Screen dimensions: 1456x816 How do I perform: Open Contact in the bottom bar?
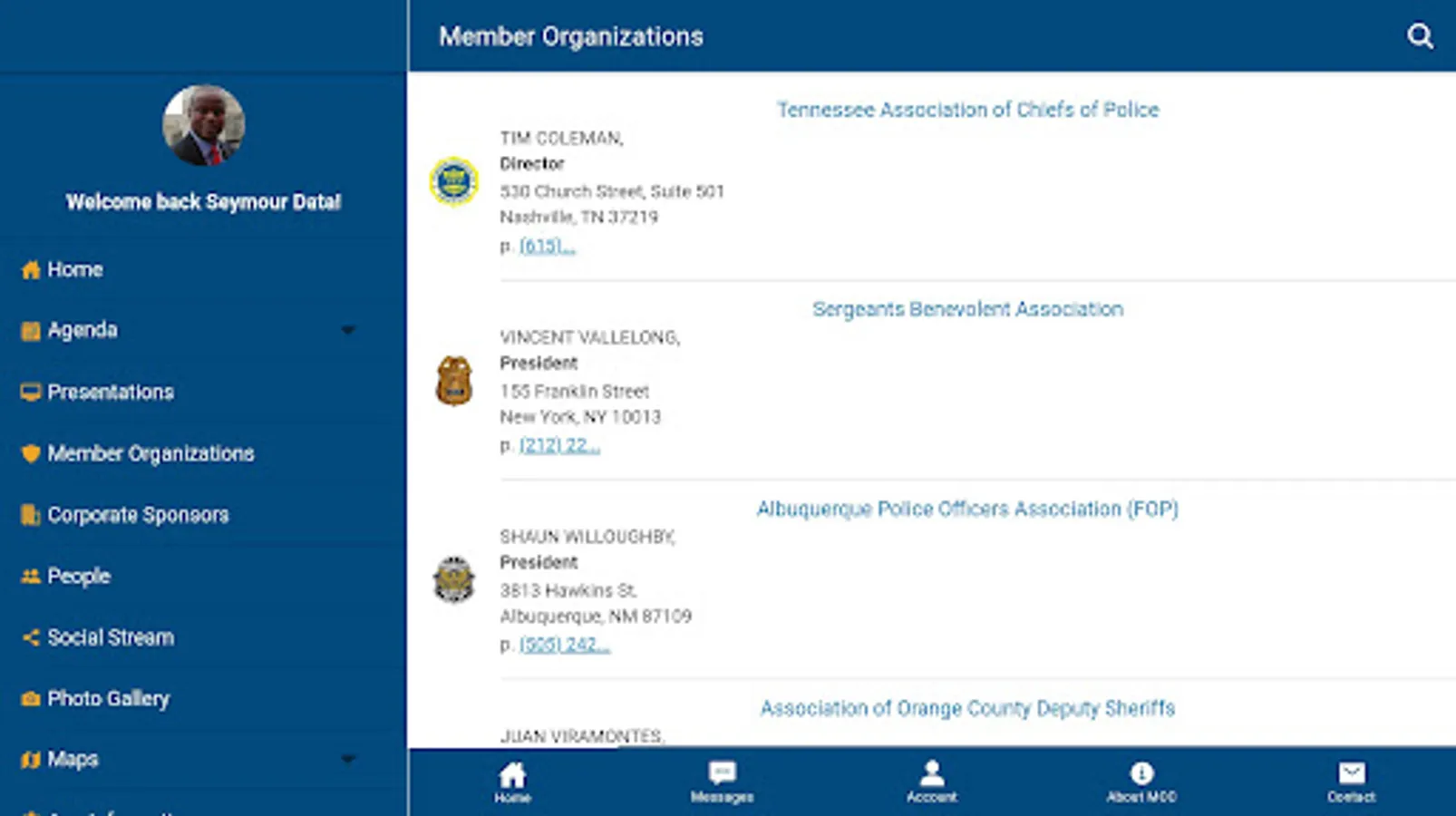coord(1351,782)
